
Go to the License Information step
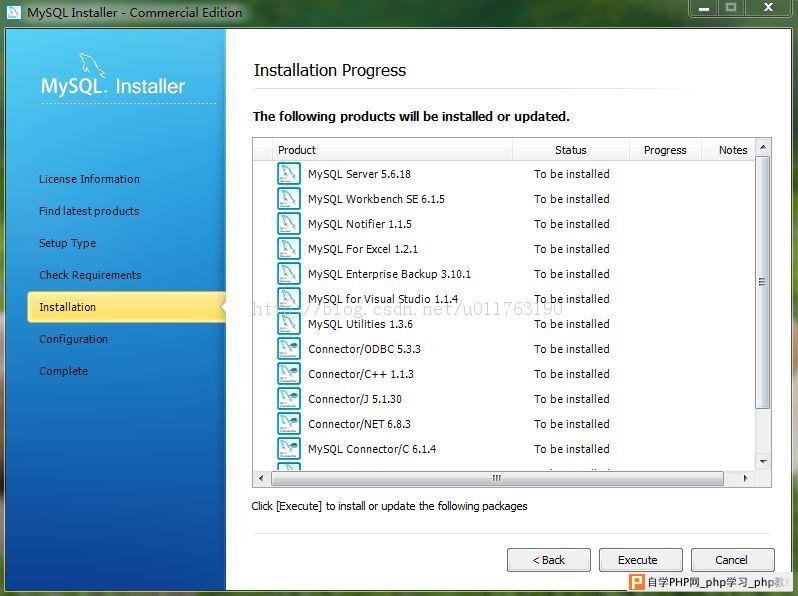point(90,179)
